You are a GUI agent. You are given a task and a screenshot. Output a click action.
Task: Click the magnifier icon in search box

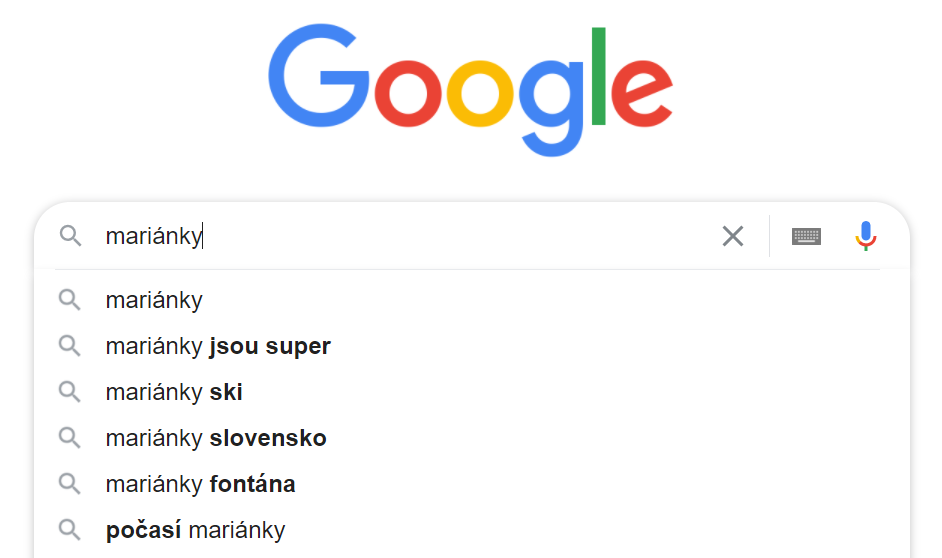pyautogui.click(x=70, y=236)
